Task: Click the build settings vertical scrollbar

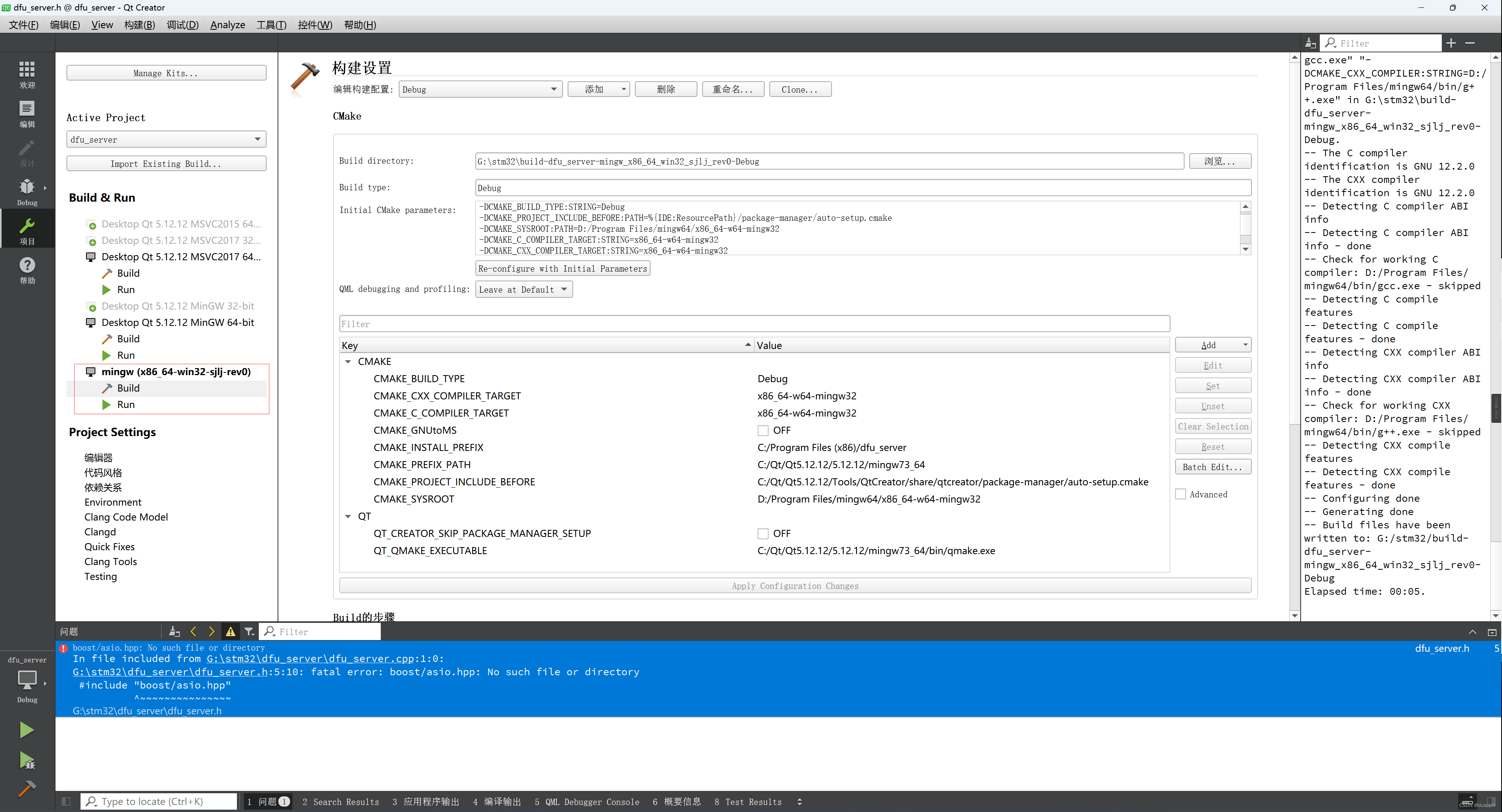Action: [1294, 336]
